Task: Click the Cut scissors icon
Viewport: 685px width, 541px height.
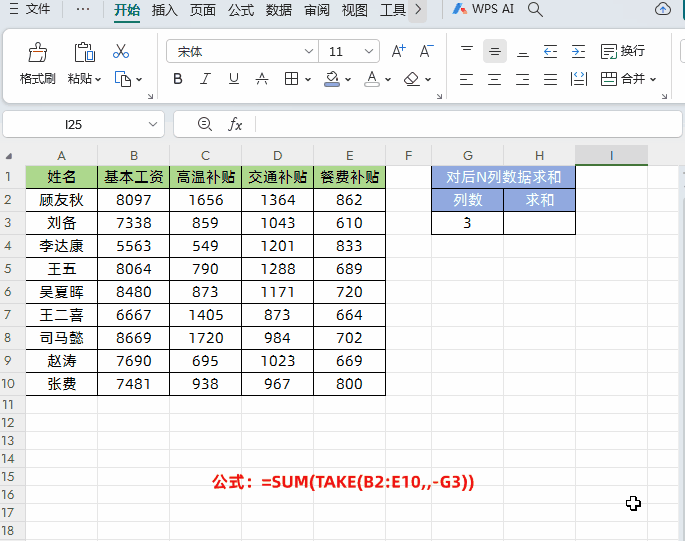Action: pos(121,51)
